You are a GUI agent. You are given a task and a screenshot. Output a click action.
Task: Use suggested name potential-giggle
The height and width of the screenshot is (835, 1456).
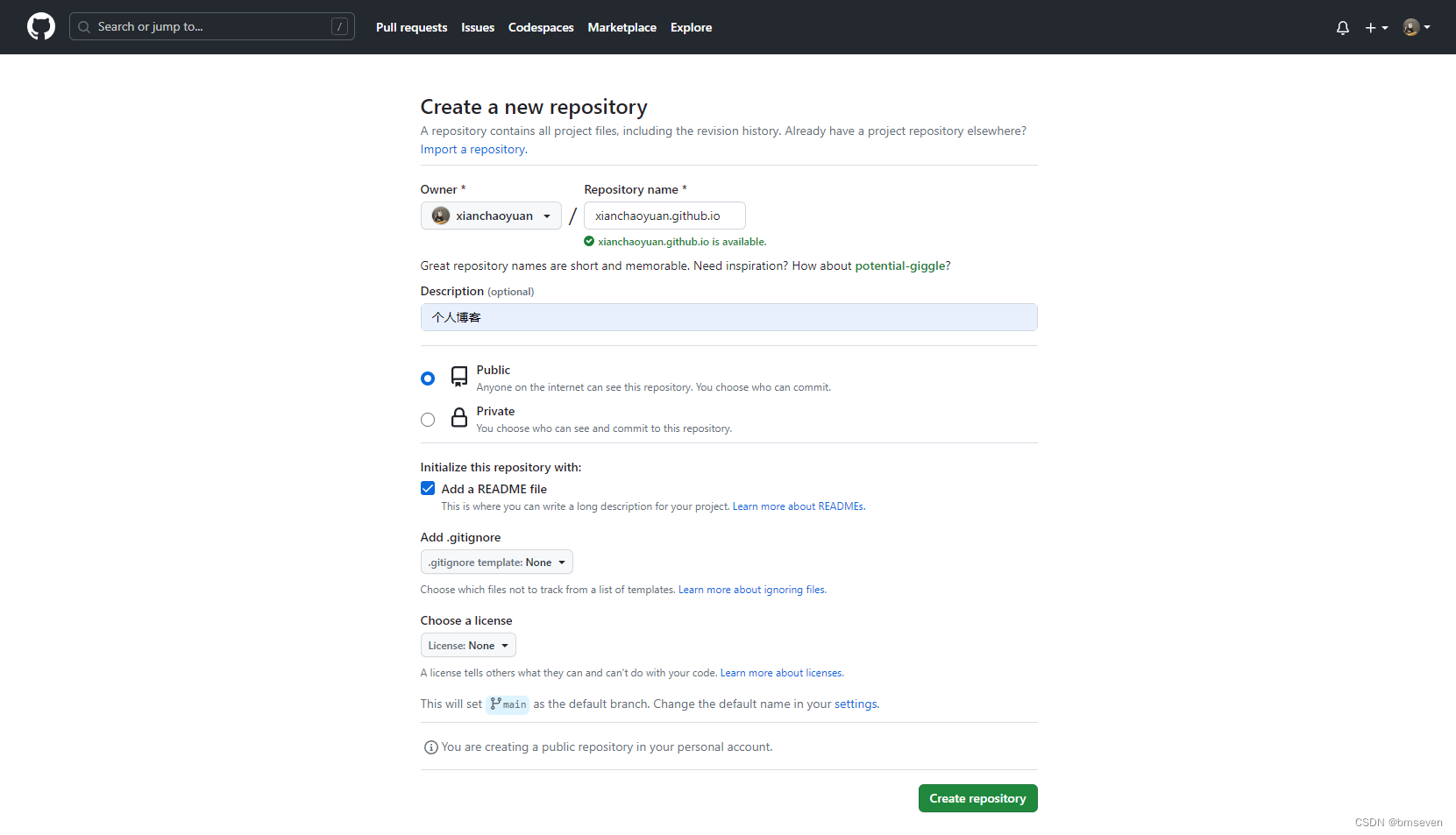coord(900,265)
